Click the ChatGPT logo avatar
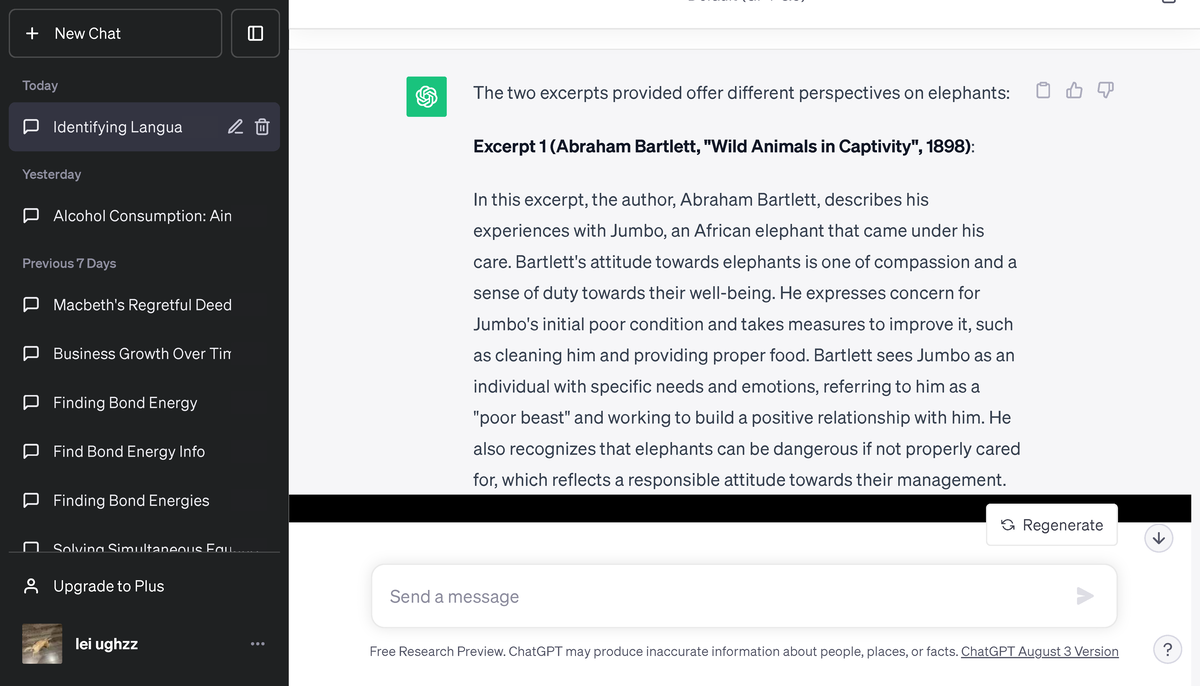 pyautogui.click(x=426, y=96)
